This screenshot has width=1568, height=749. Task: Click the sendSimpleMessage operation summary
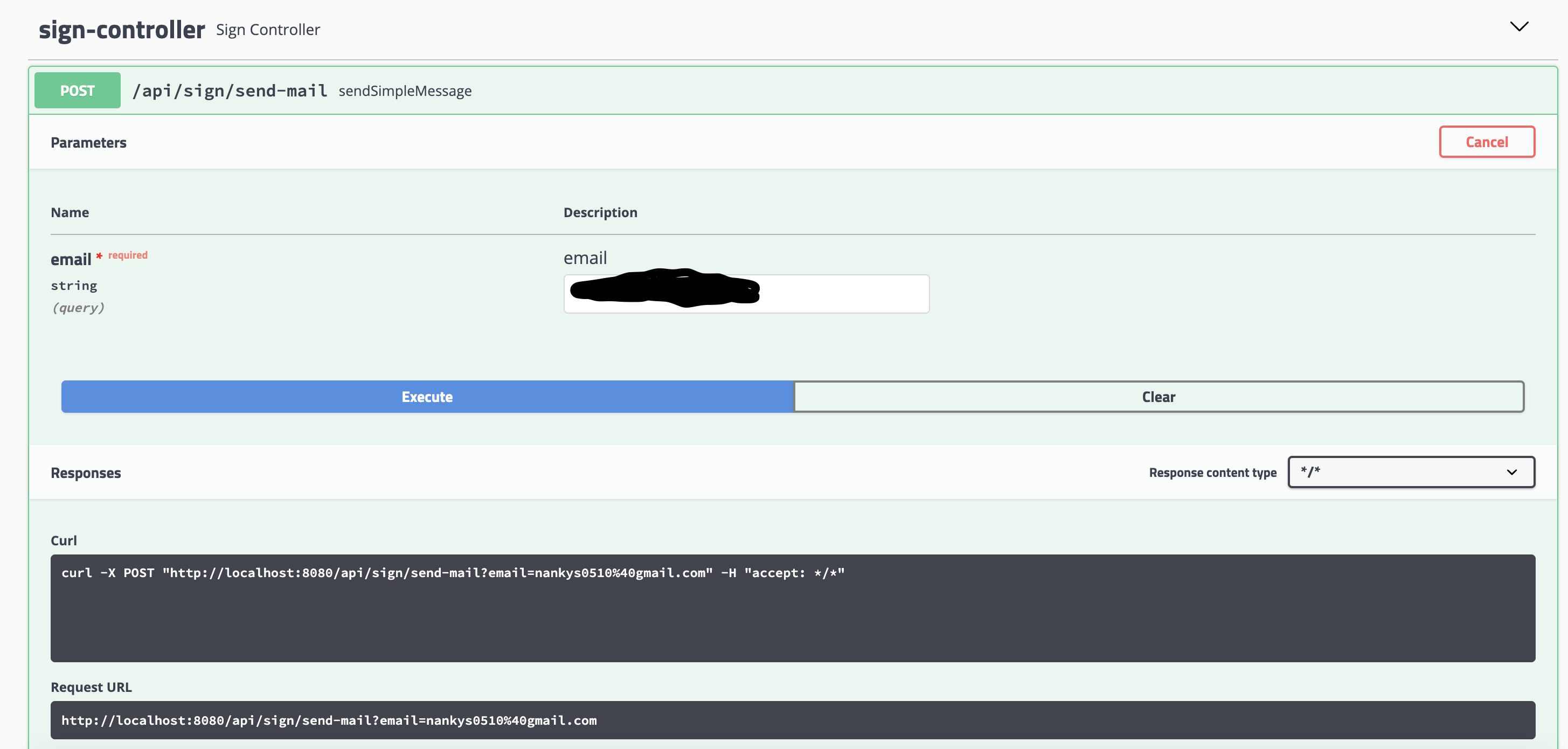click(x=405, y=91)
